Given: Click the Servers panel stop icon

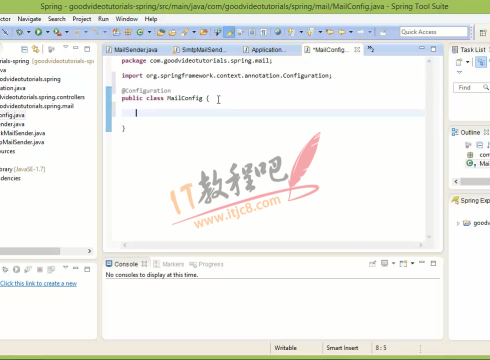Looking at the screenshot, I should [x=40, y=269].
